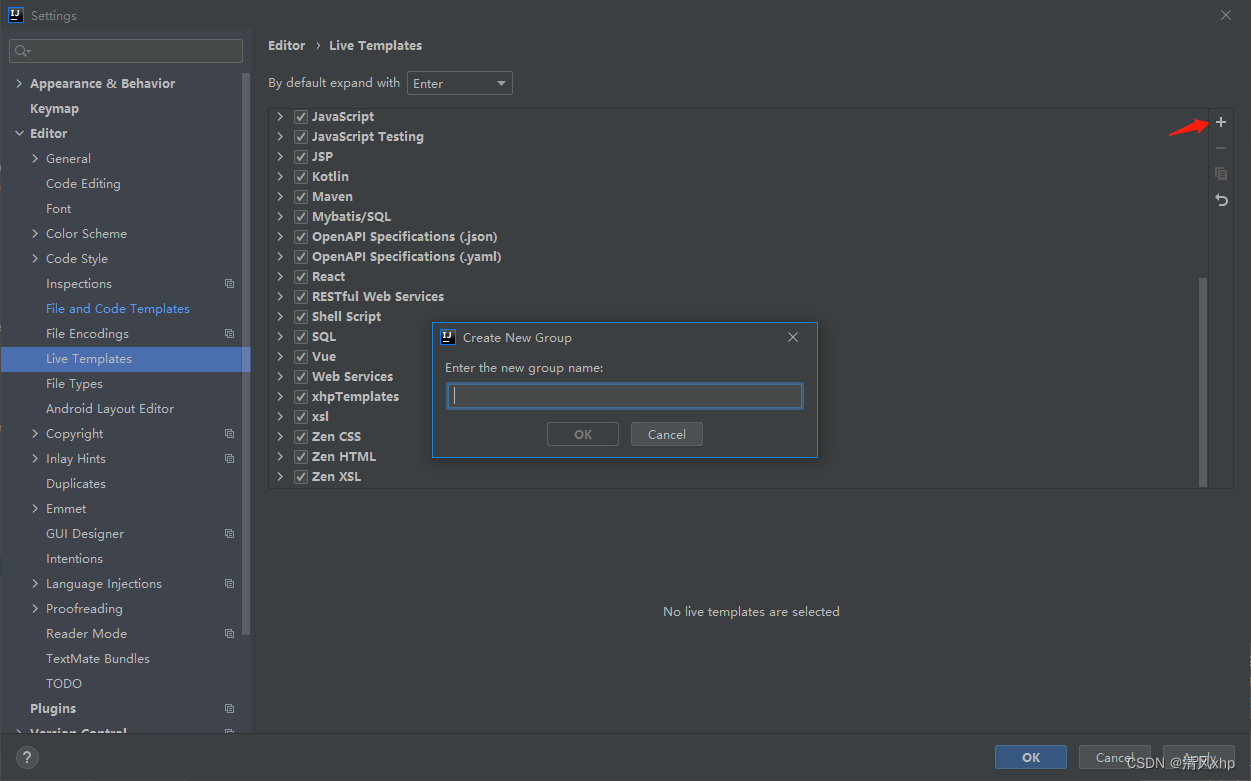Toggle the Zen HTML group checkbox
This screenshot has width=1251, height=781.
pyautogui.click(x=301, y=457)
